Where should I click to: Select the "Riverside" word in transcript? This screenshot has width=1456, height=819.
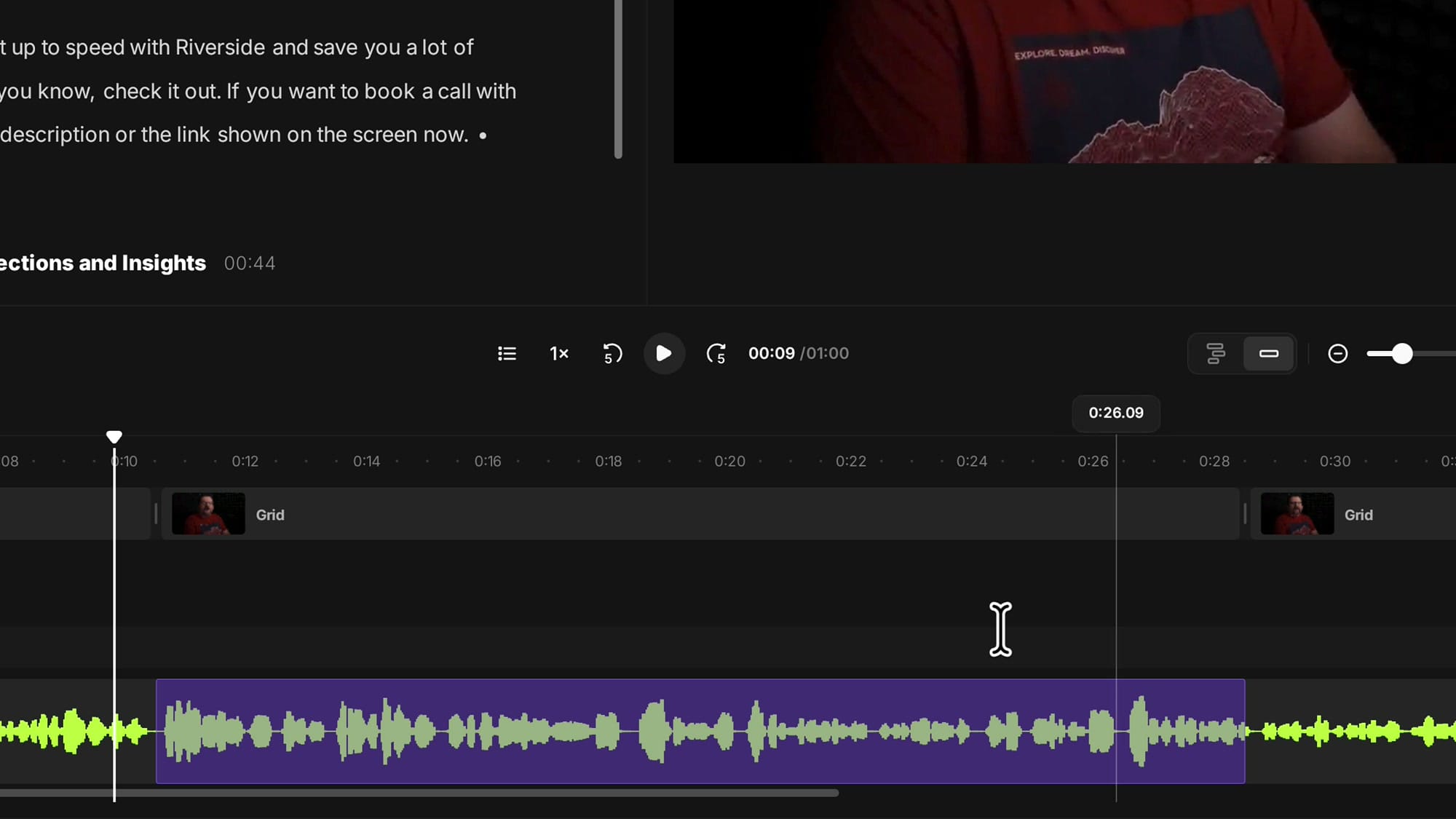221,47
